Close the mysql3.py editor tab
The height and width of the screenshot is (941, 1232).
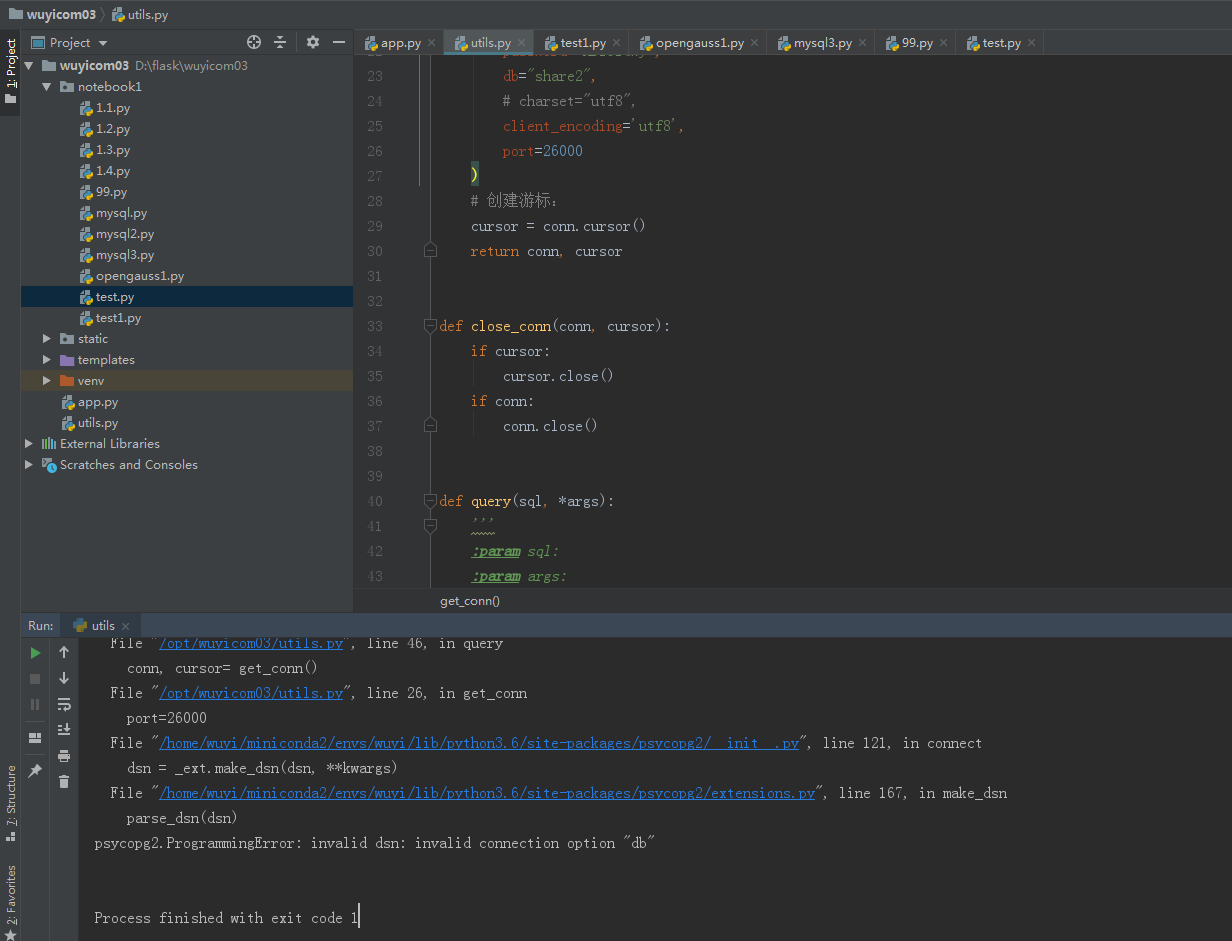(x=862, y=43)
